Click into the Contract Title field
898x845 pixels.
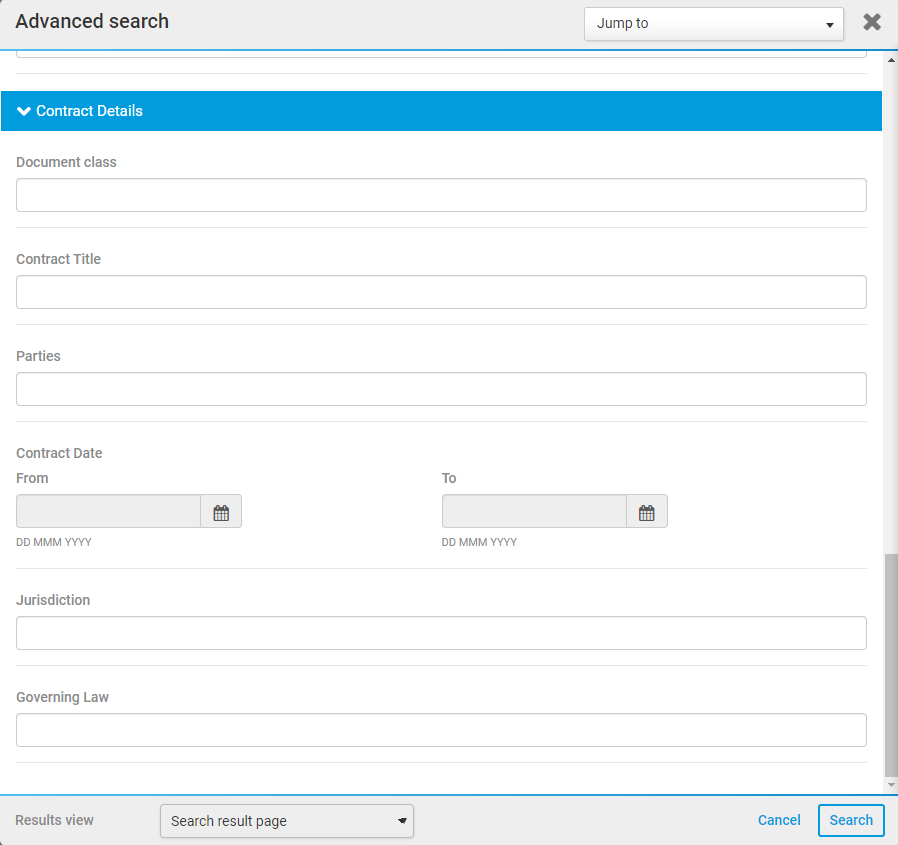point(441,292)
